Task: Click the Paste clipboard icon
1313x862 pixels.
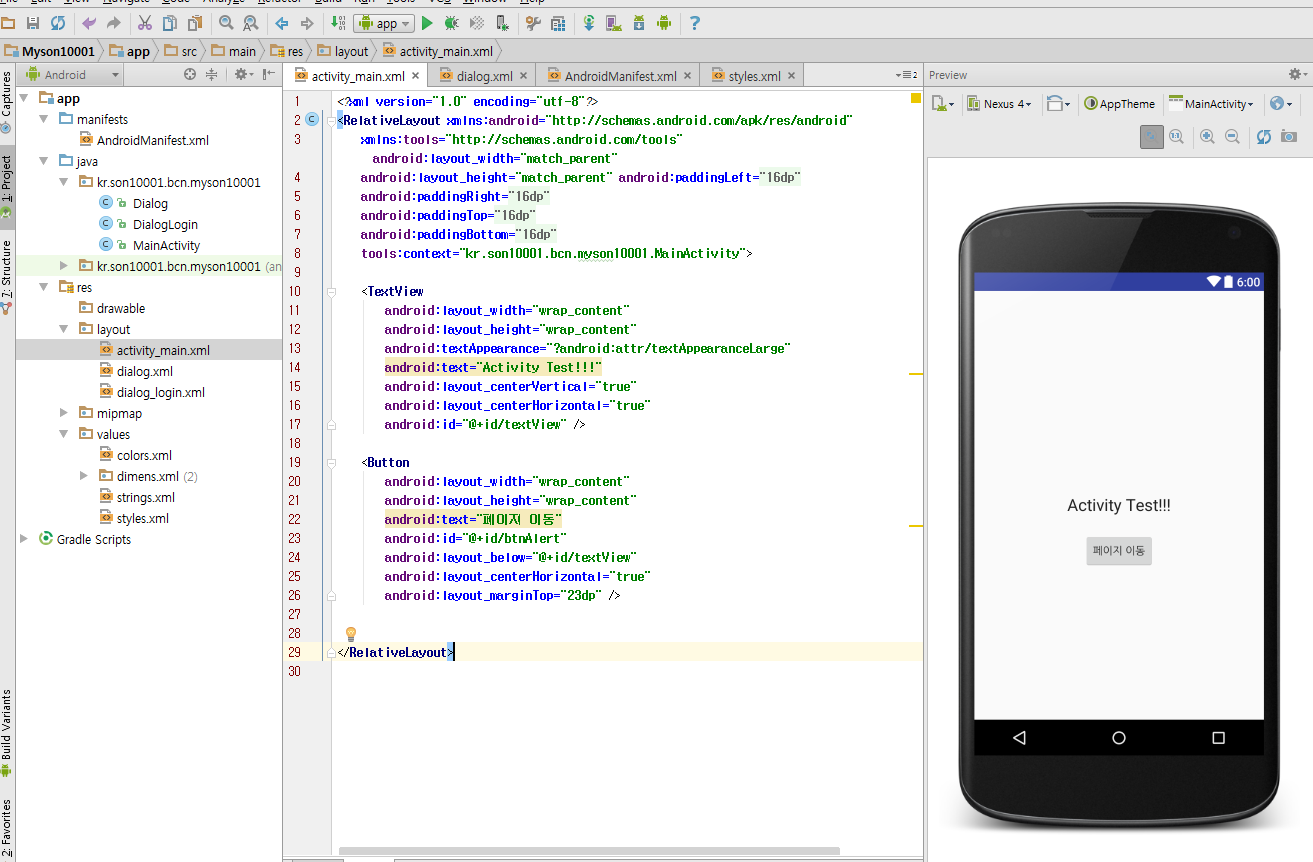Action: click(194, 23)
